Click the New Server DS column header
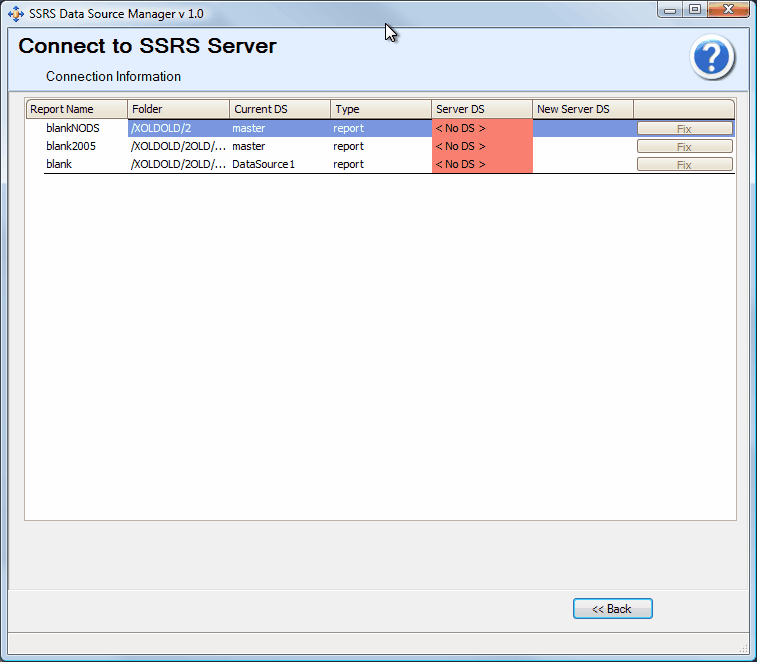The image size is (757, 662). tap(583, 109)
